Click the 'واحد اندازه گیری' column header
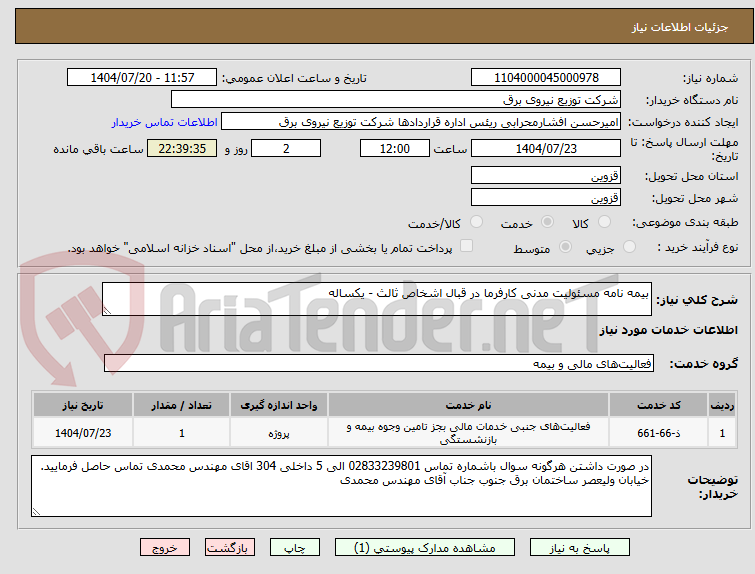Image resolution: width=755 pixels, height=574 pixels. 279,405
